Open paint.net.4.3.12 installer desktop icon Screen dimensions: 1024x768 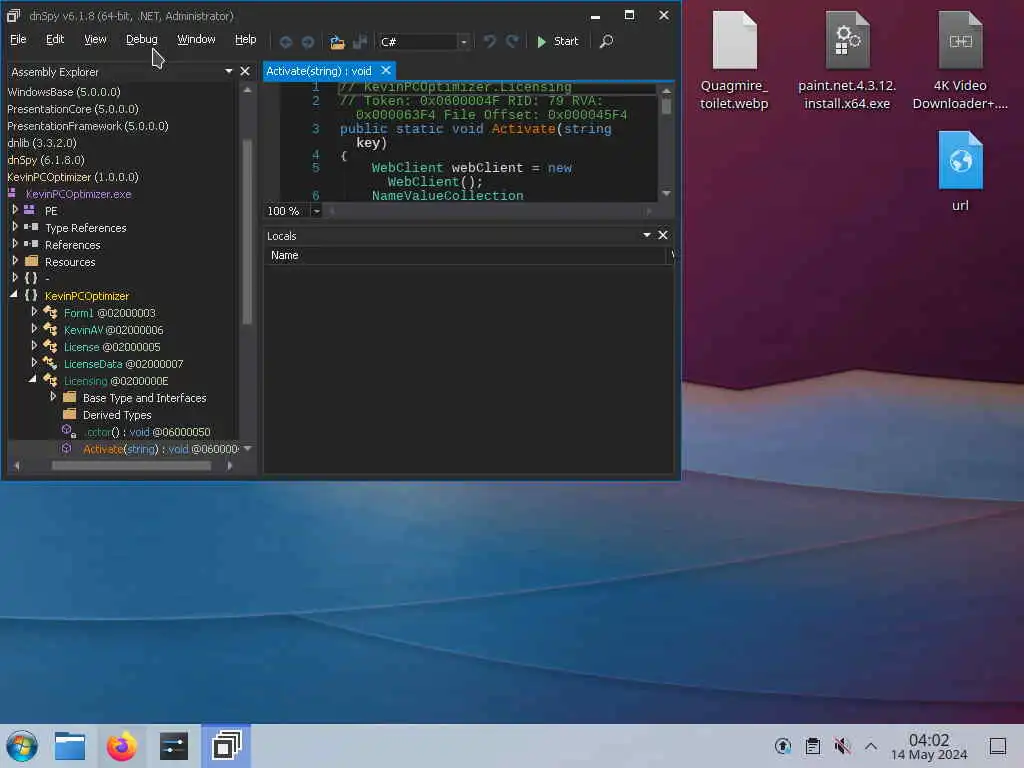[x=847, y=61]
